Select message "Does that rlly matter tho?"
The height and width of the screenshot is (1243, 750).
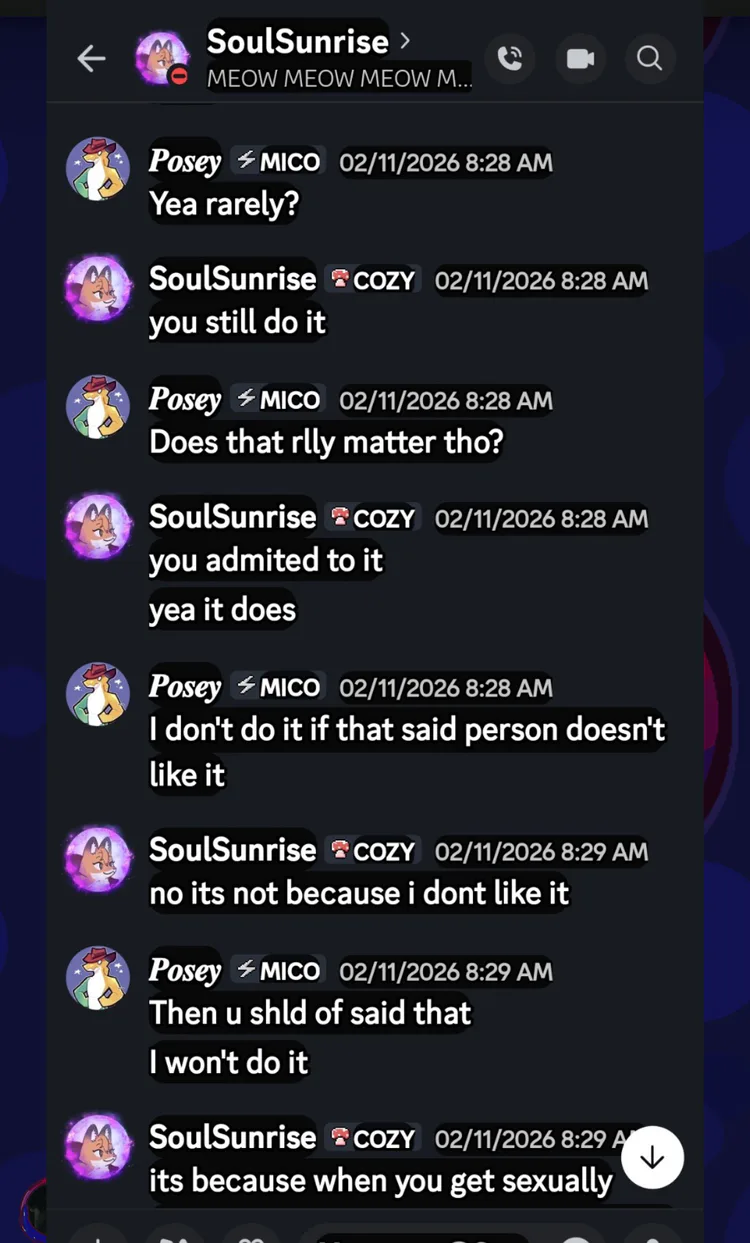pyautogui.click(x=326, y=442)
